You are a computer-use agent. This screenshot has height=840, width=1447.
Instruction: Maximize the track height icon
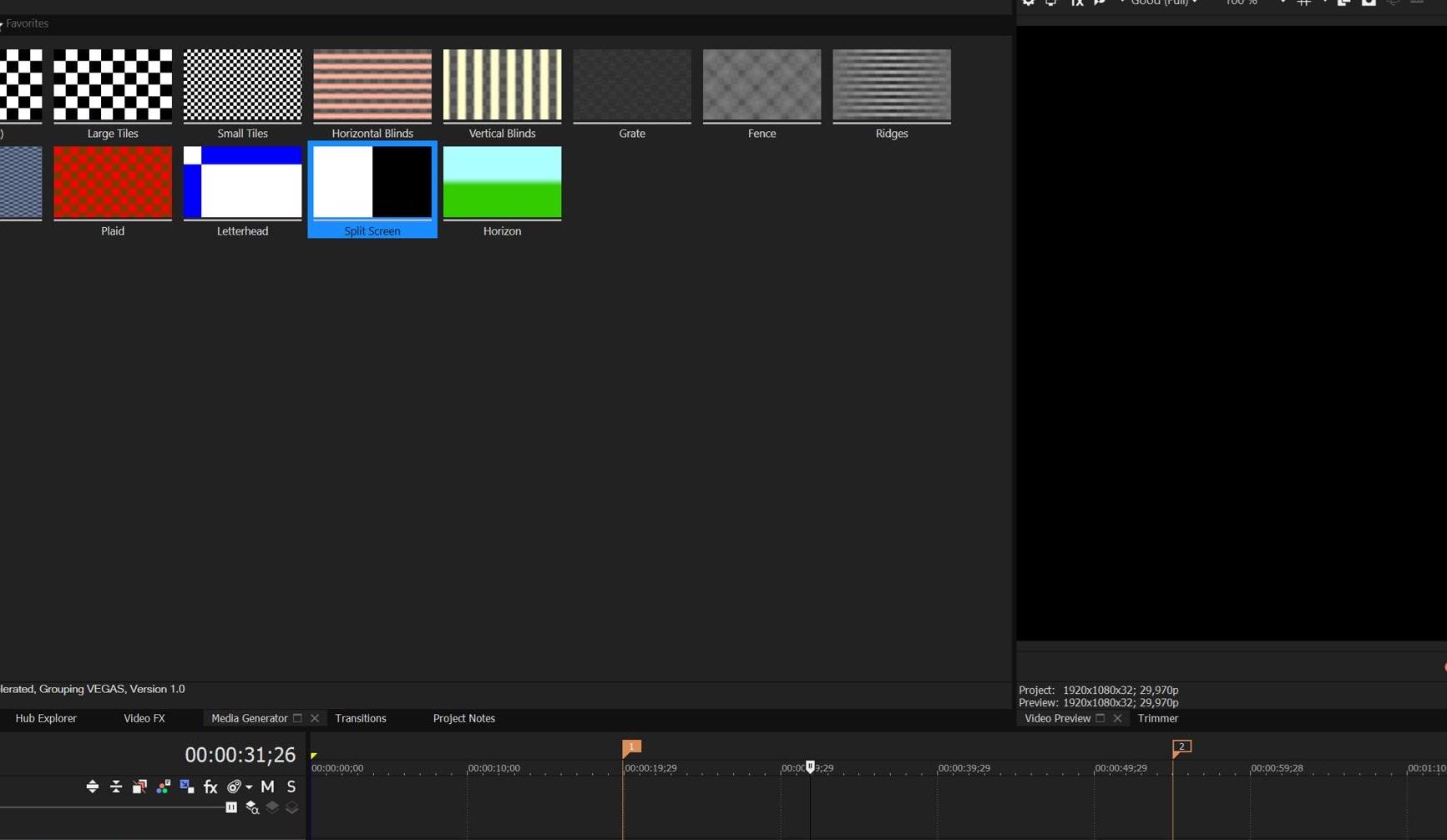pyautogui.click(x=93, y=787)
